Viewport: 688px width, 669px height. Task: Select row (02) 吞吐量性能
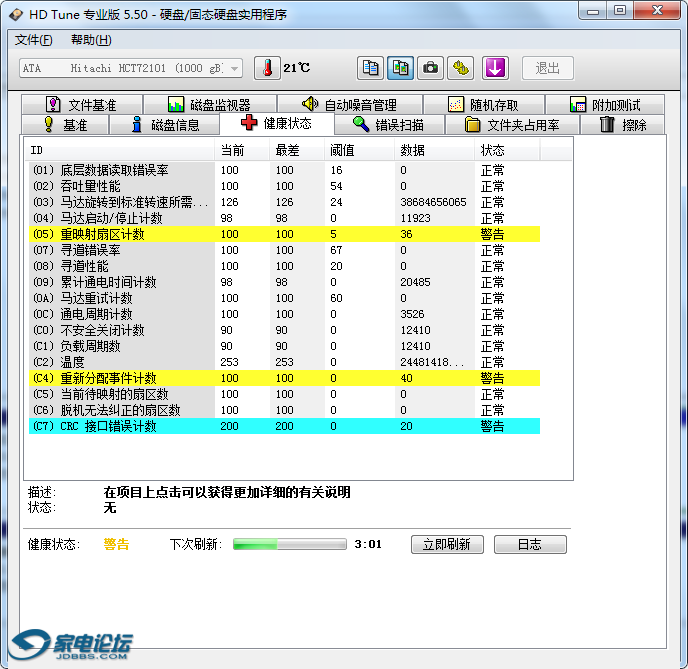tap(284, 186)
